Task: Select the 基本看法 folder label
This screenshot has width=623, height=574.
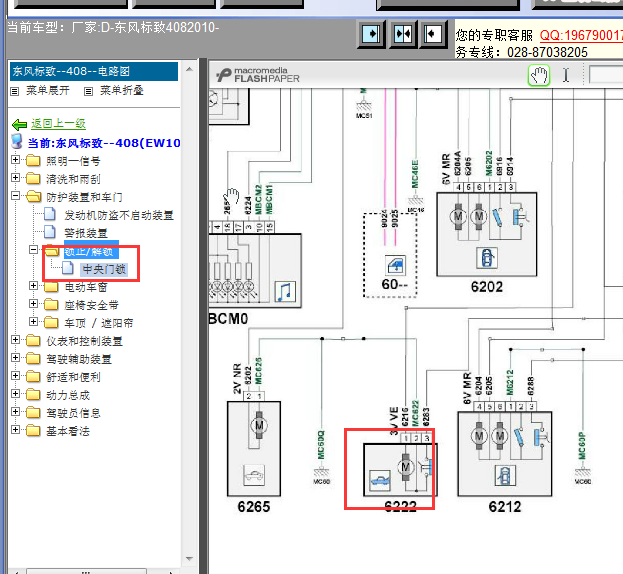Action: click(68, 431)
